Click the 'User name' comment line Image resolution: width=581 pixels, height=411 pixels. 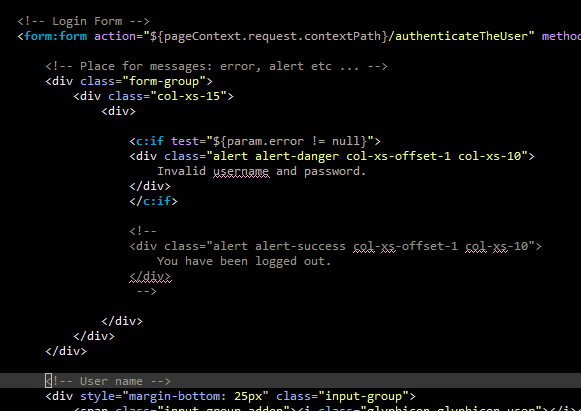coord(108,381)
